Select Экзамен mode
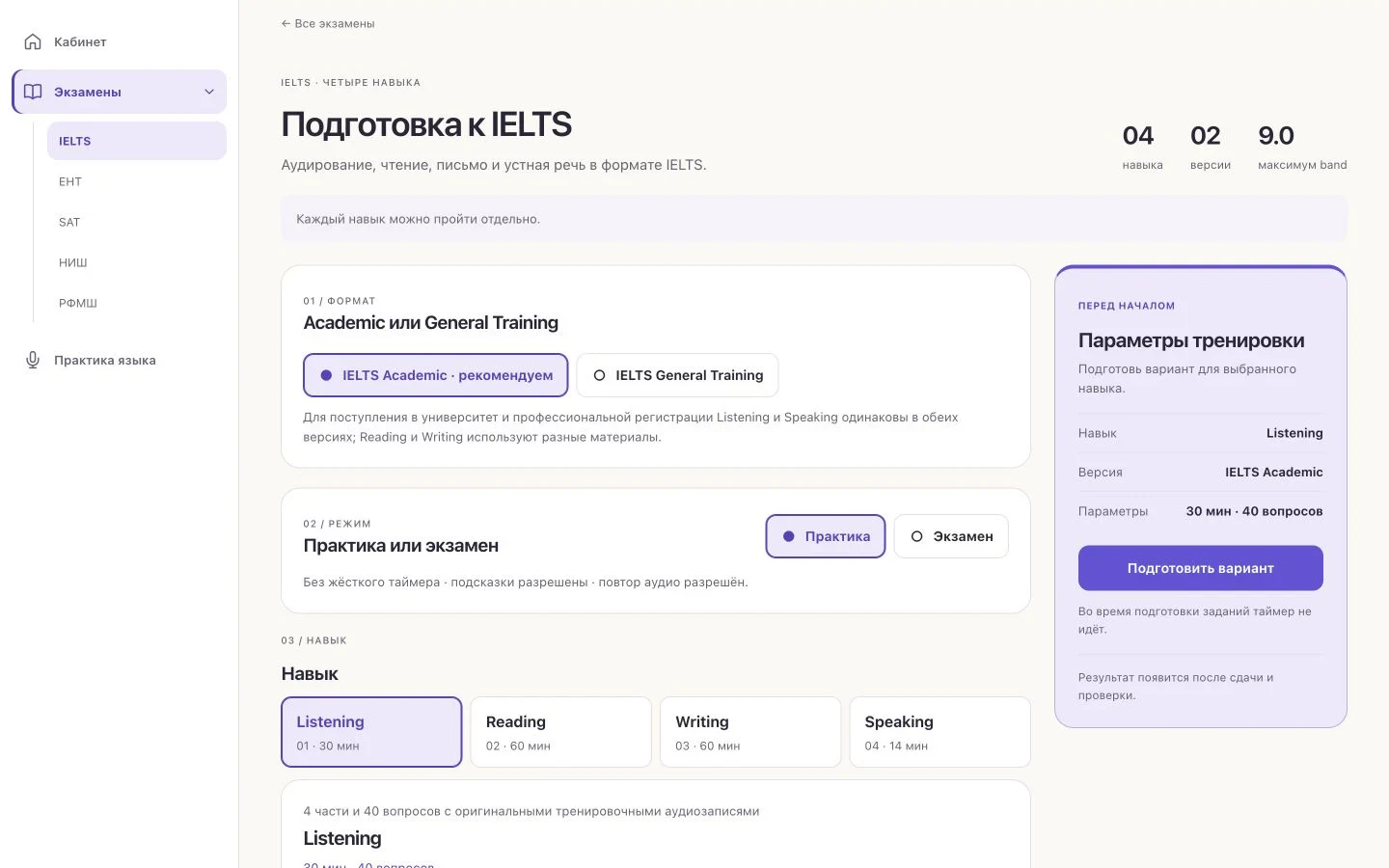Image resolution: width=1389 pixels, height=868 pixels. [x=951, y=536]
